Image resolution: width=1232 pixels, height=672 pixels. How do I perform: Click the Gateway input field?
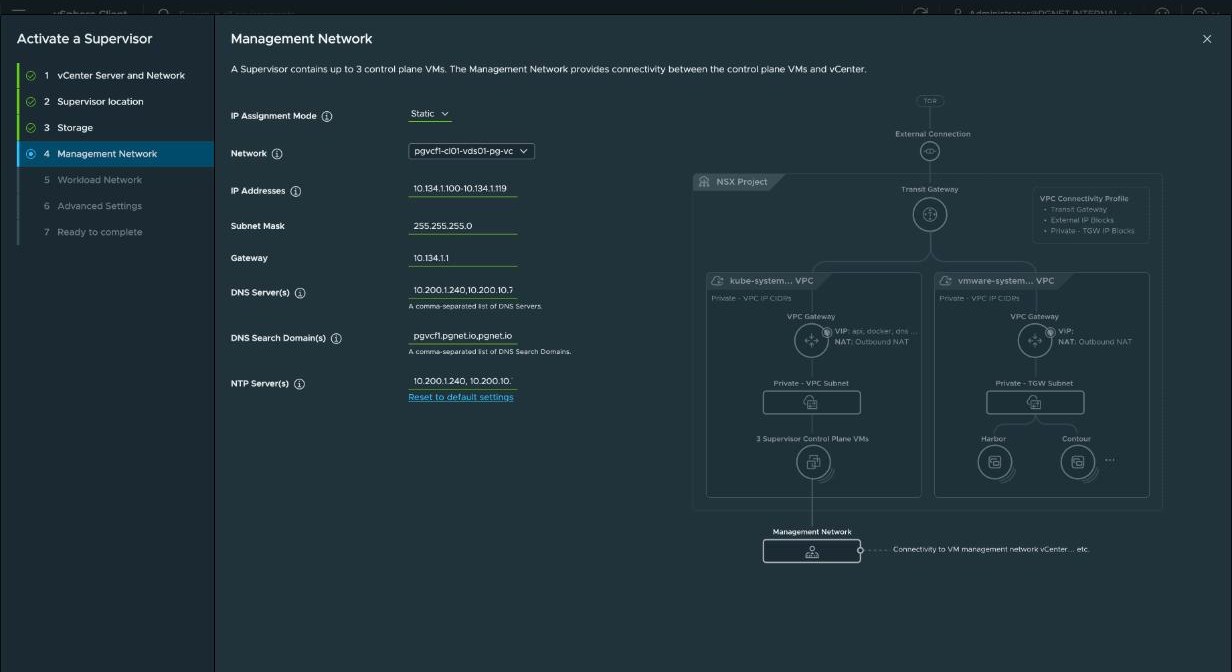[x=463, y=258]
